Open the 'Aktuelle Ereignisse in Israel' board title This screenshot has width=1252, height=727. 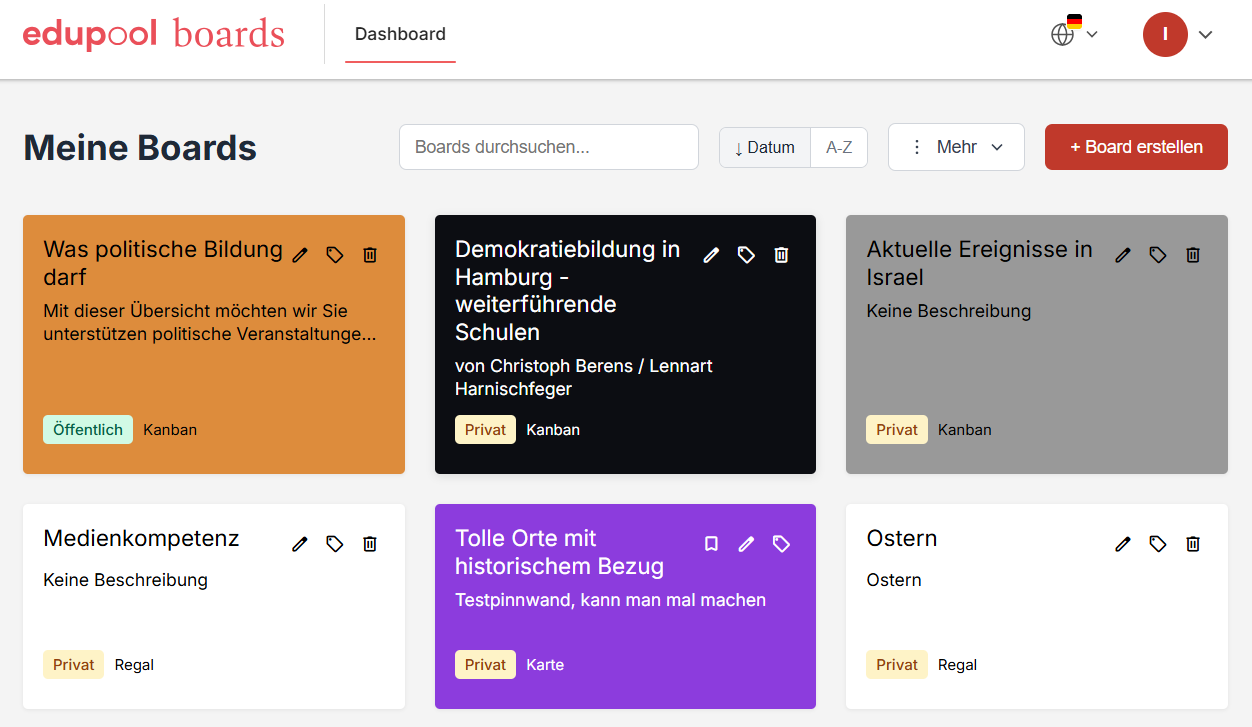coord(980,263)
